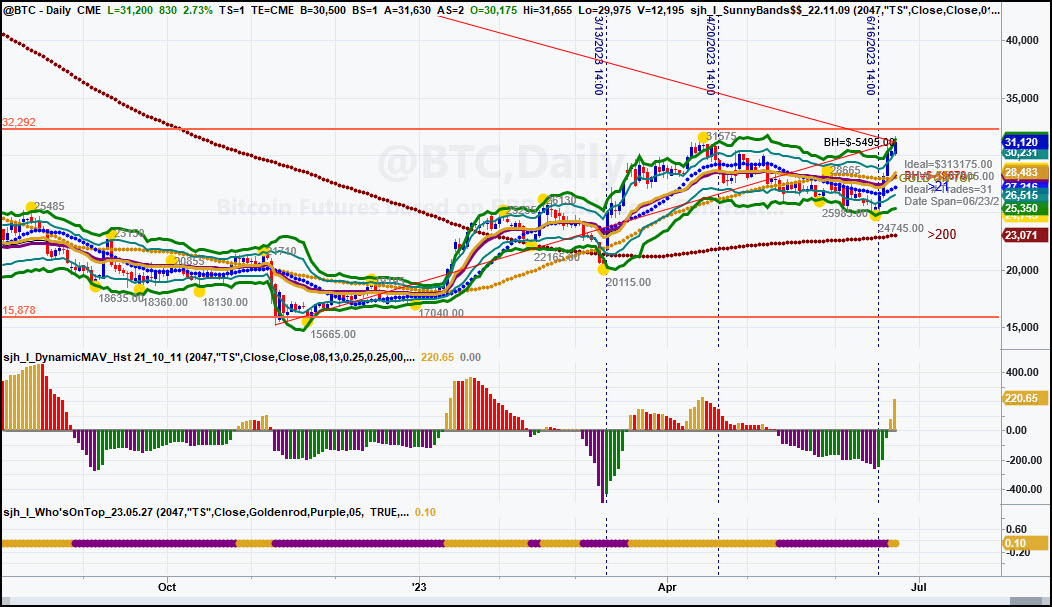Click the goldenrod 220.65 histogram axis tag

point(1025,398)
